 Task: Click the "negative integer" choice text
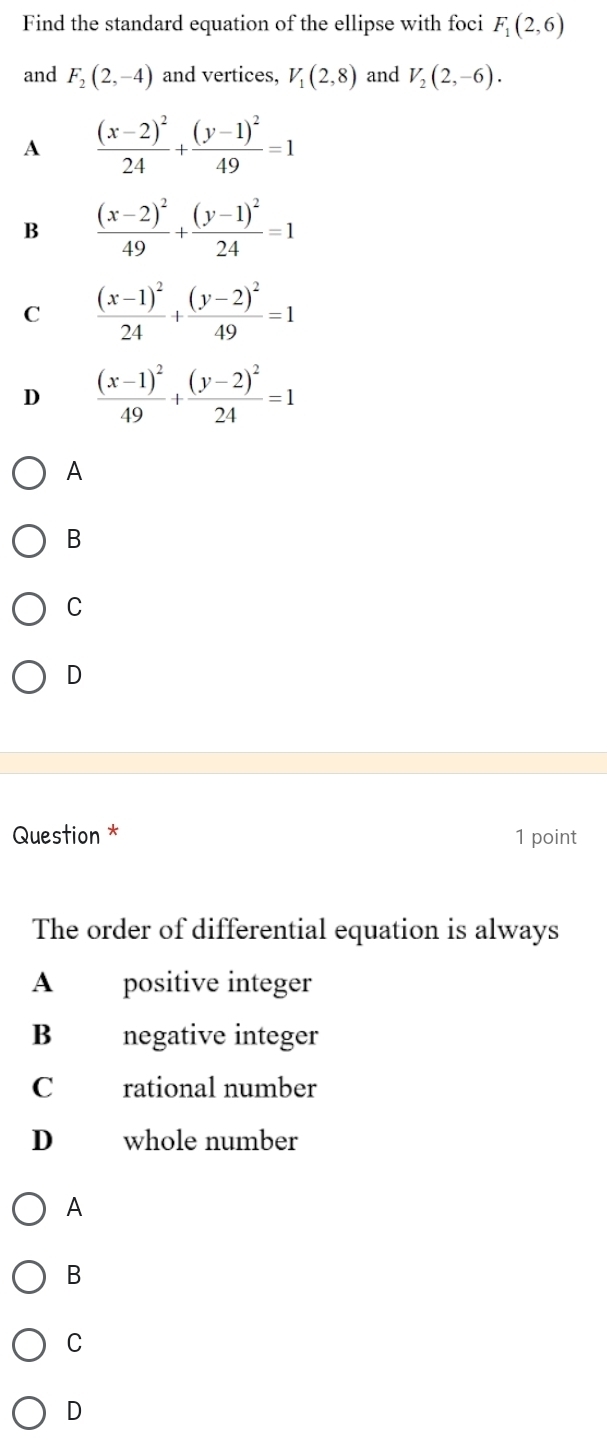pyautogui.click(x=220, y=1036)
